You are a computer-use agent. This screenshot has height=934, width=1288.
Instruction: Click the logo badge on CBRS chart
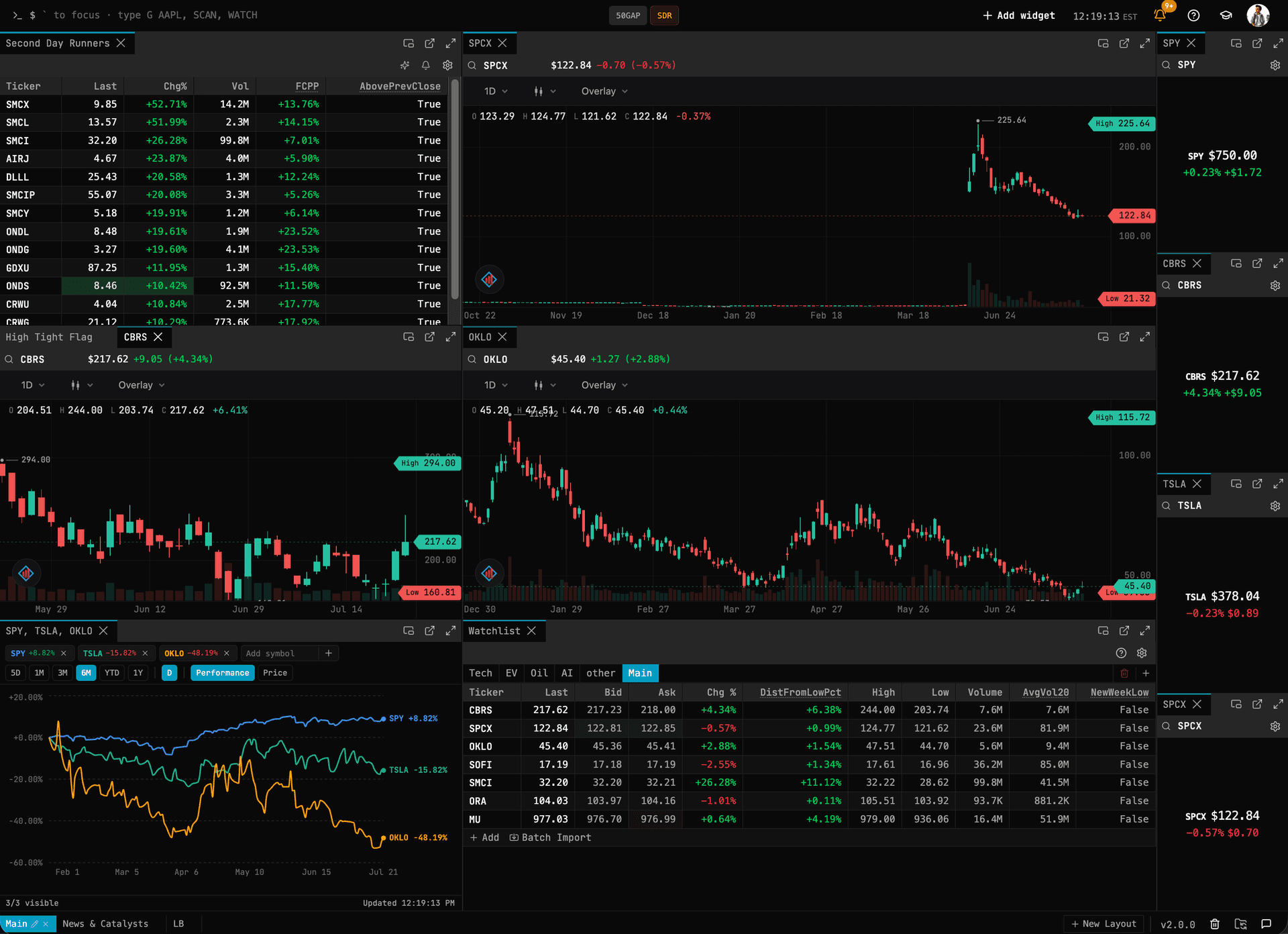[26, 573]
